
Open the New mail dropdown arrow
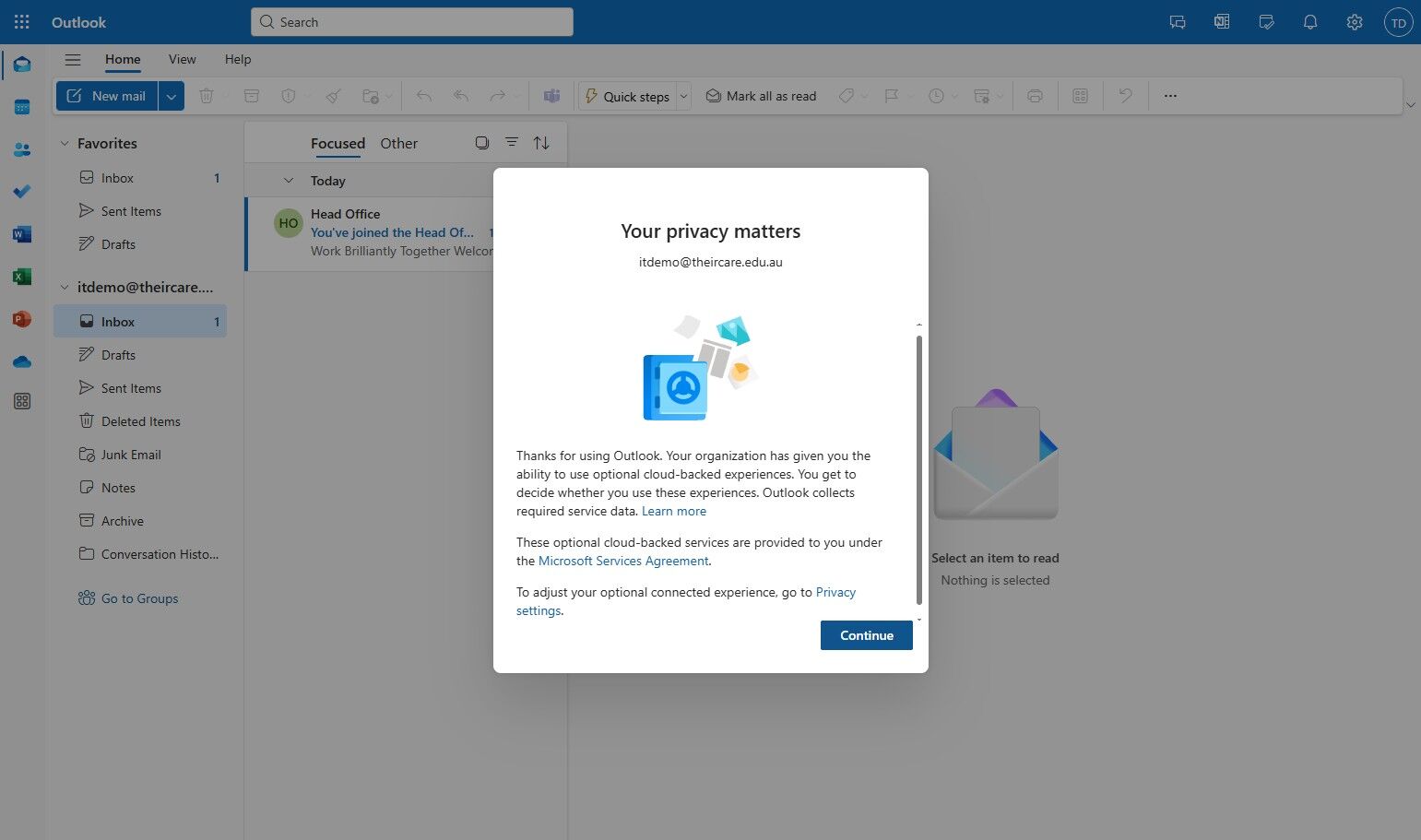tap(171, 96)
